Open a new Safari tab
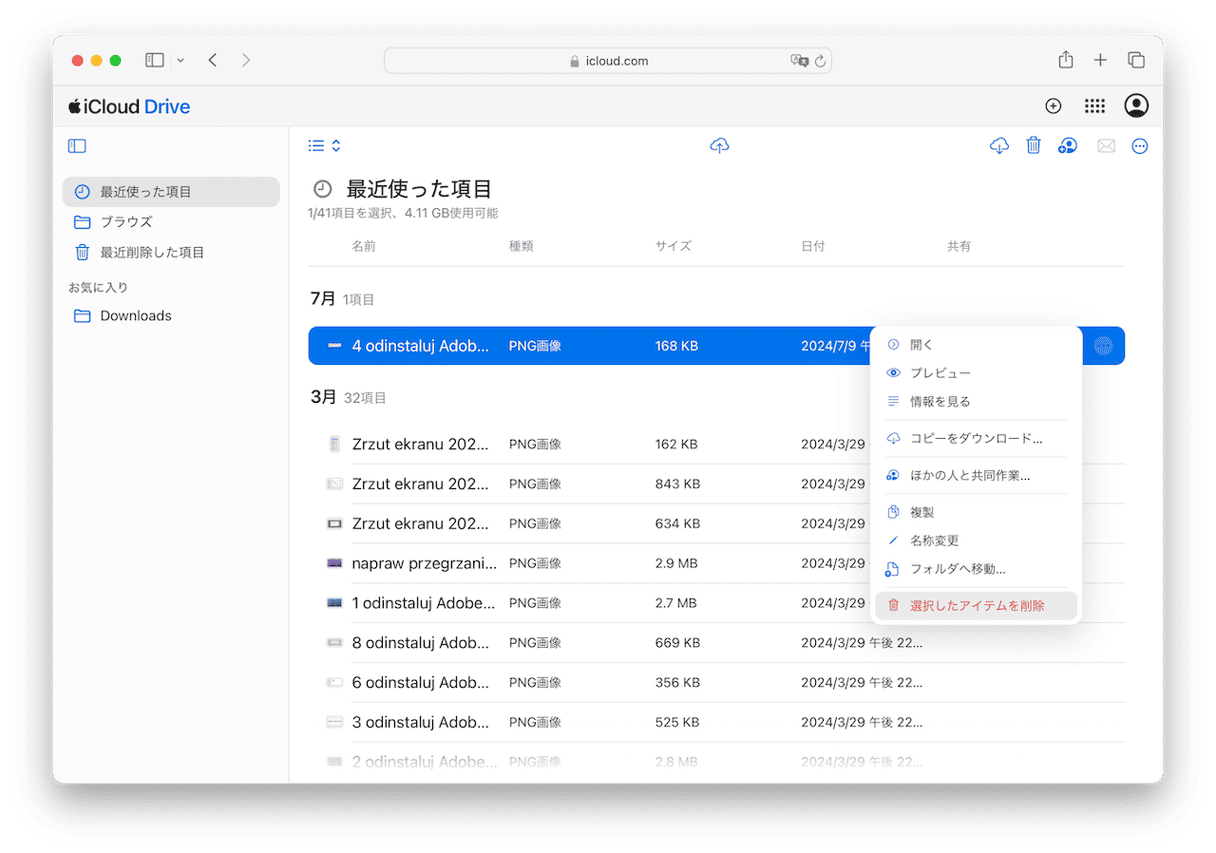Viewport: 1216px width, 853px height. [1100, 60]
